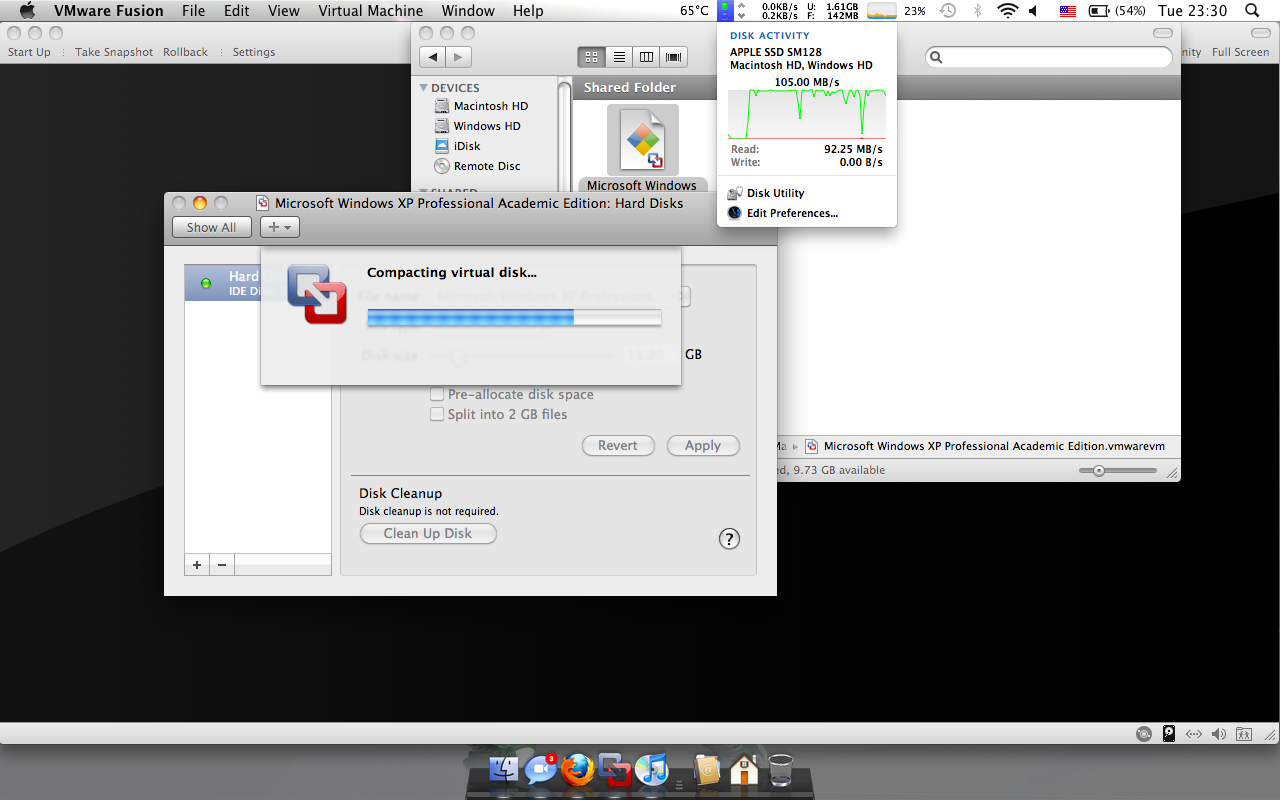Click the Wi-Fi menu bar icon
This screenshot has height=800, width=1280.
pos(1008,11)
